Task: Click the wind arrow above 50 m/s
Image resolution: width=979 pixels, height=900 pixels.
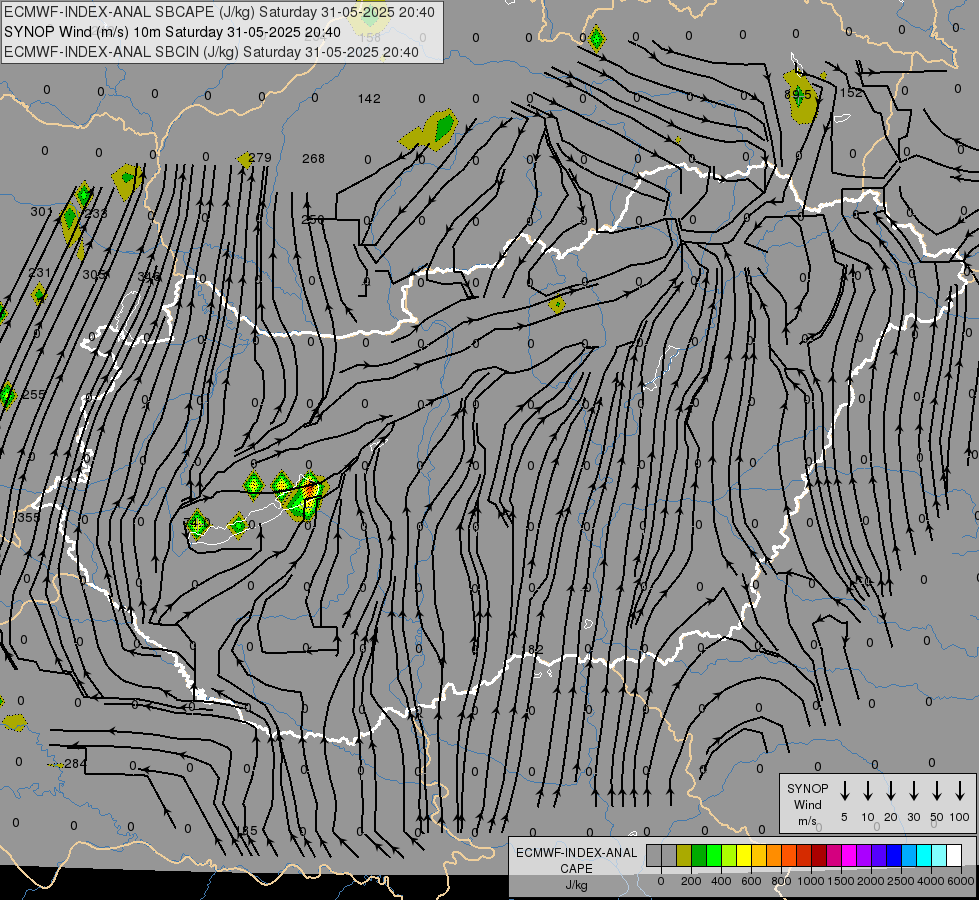Action: (x=937, y=791)
